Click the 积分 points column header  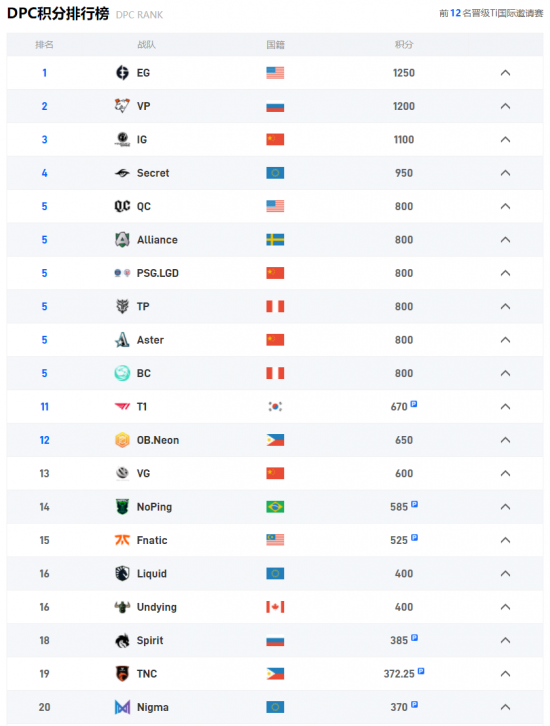404,44
